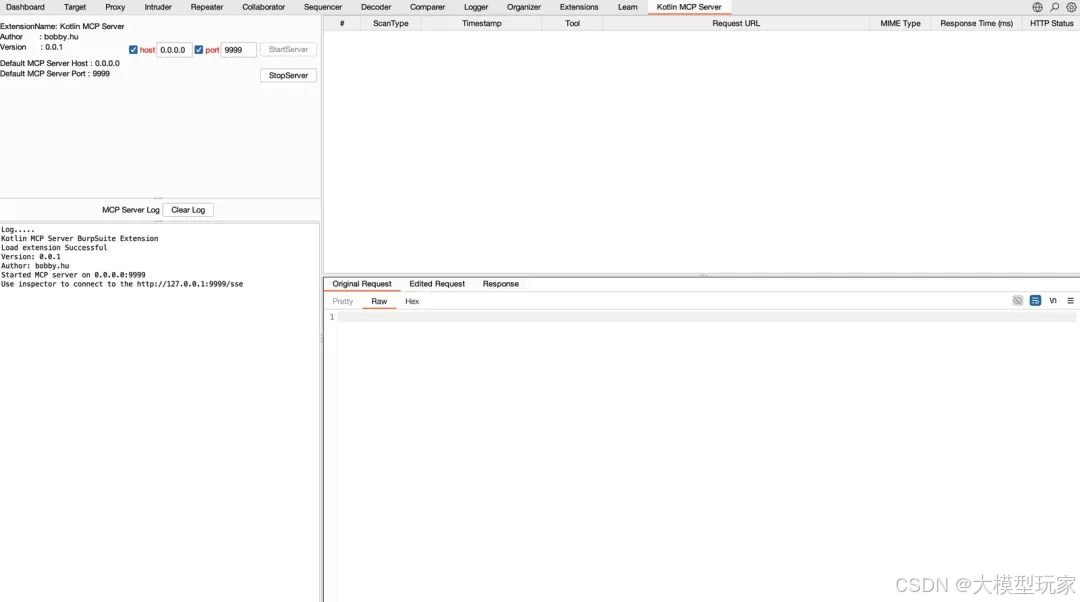The height and width of the screenshot is (602, 1080).
Task: Click the StartServer button
Action: point(288,50)
